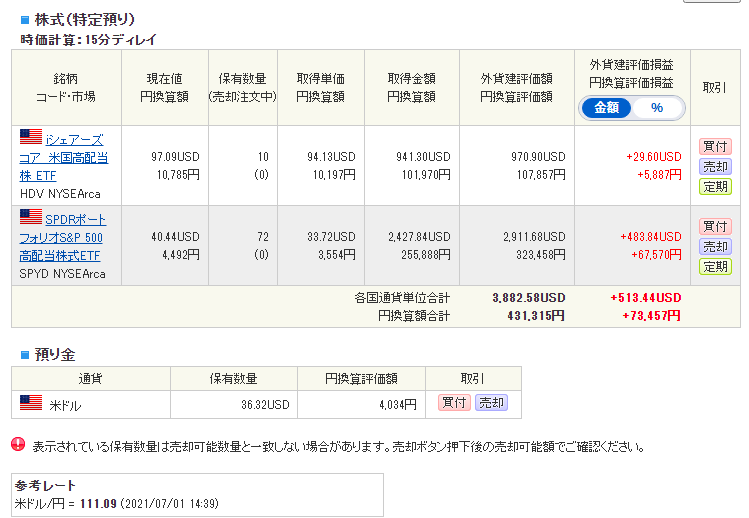Viewport: 749px width, 518px height.
Task: Click HDV NYSEArca ticker text
Action: pyautogui.click(x=60, y=194)
